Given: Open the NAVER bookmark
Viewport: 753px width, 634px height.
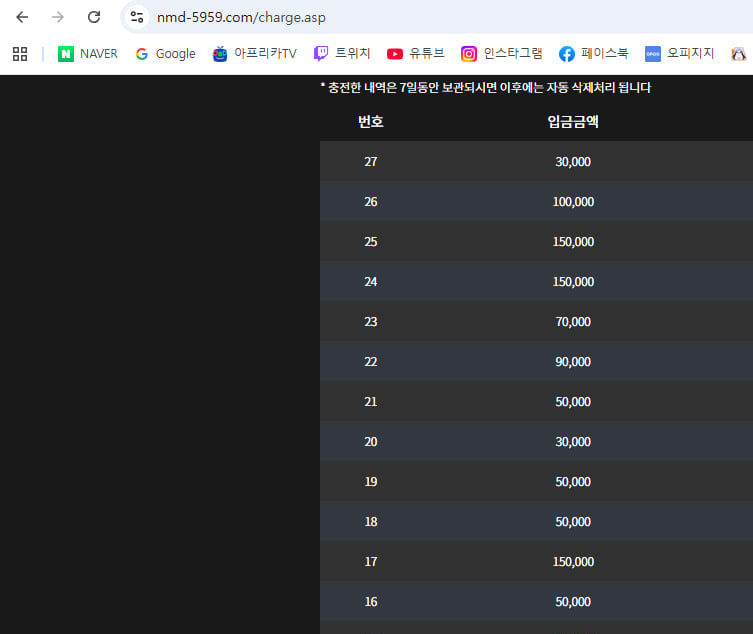Looking at the screenshot, I should 88,54.
